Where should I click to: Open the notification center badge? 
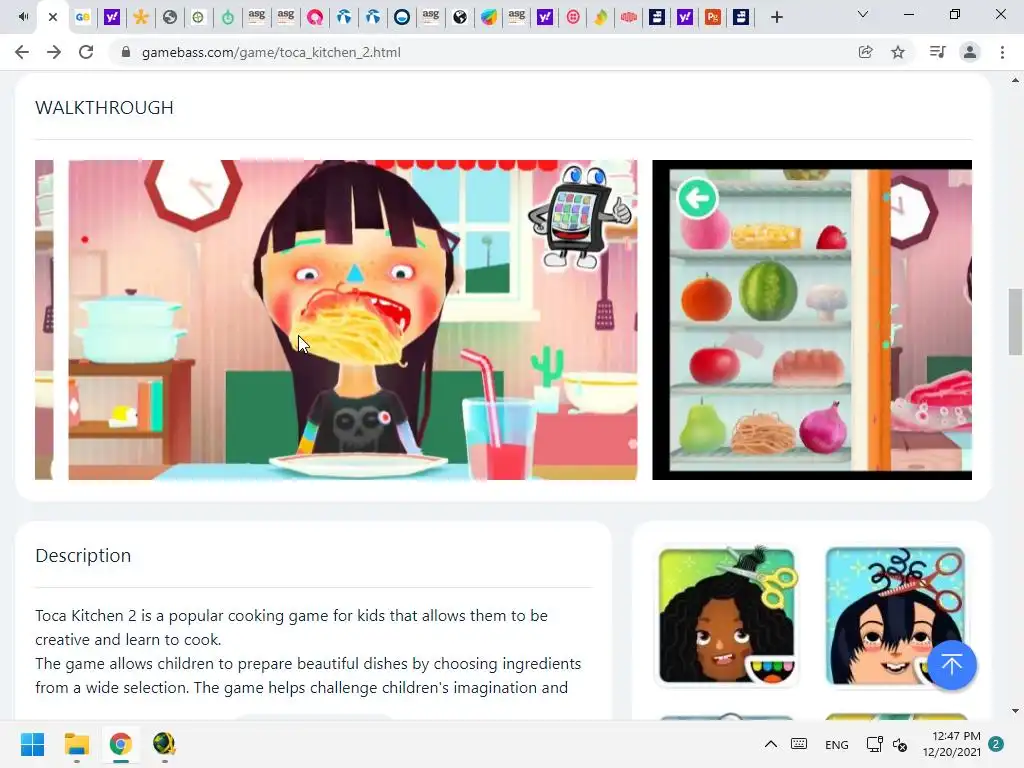point(996,744)
